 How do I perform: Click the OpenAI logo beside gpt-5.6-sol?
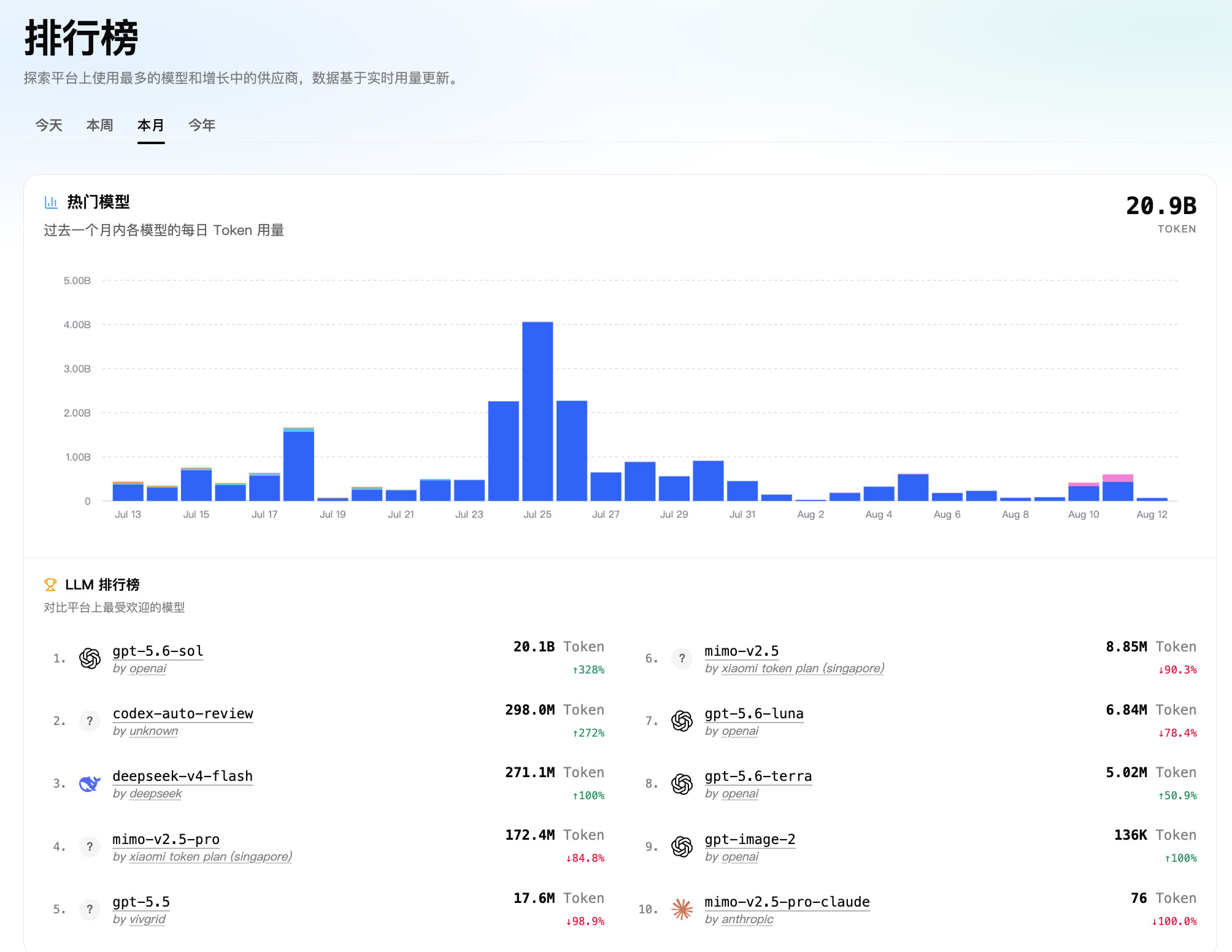[90, 658]
